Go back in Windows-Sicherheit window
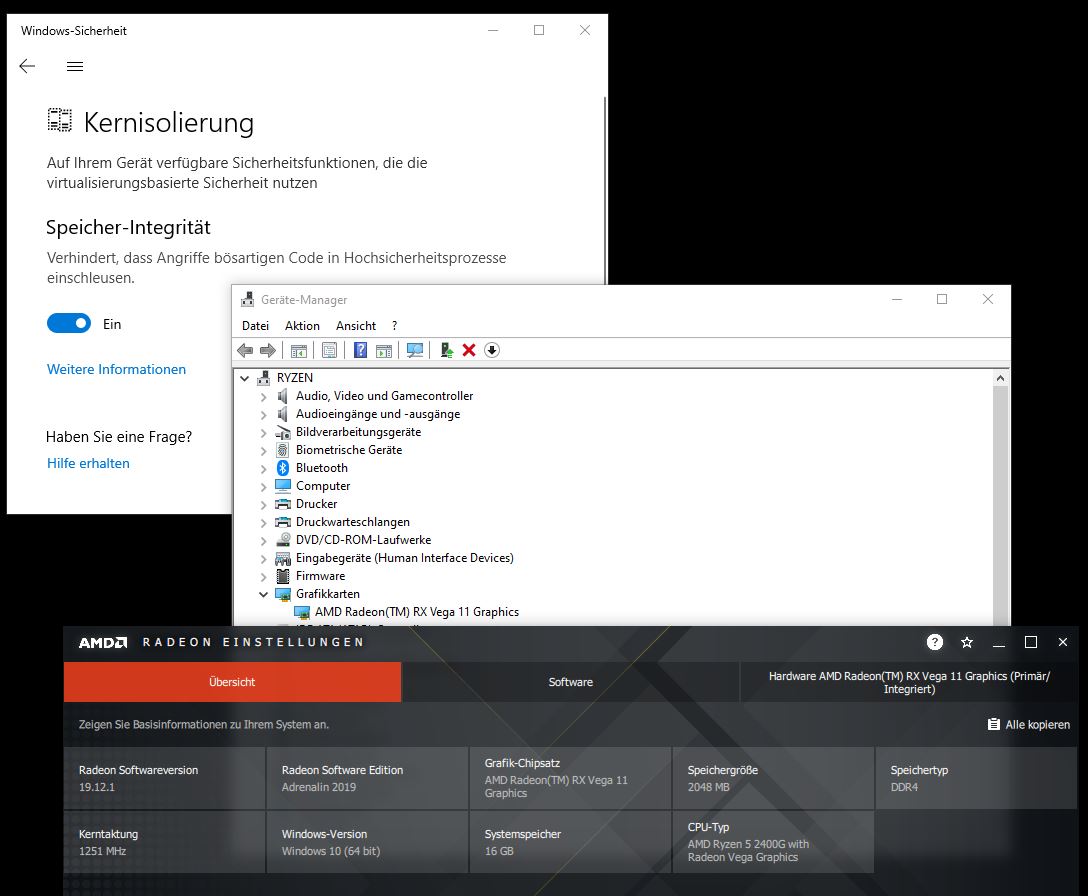Screen dimensions: 1088x896 [27, 66]
